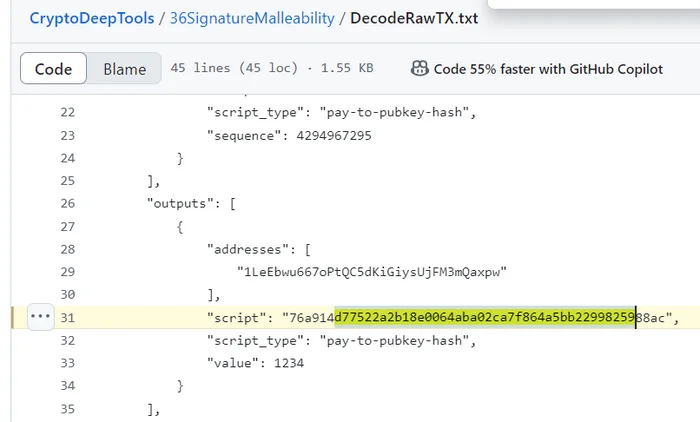Click the highlighted hash d77522a2b18e... in script
Viewport: 700px width, 422px height.
485,318
